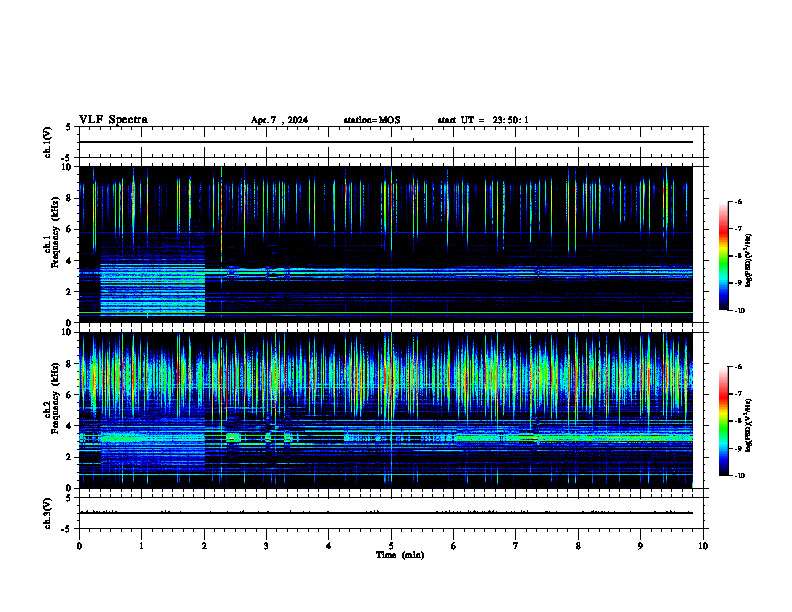This screenshot has width=792, height=612.
Task: Click the time axis tick label '10'
Action: coord(703,546)
